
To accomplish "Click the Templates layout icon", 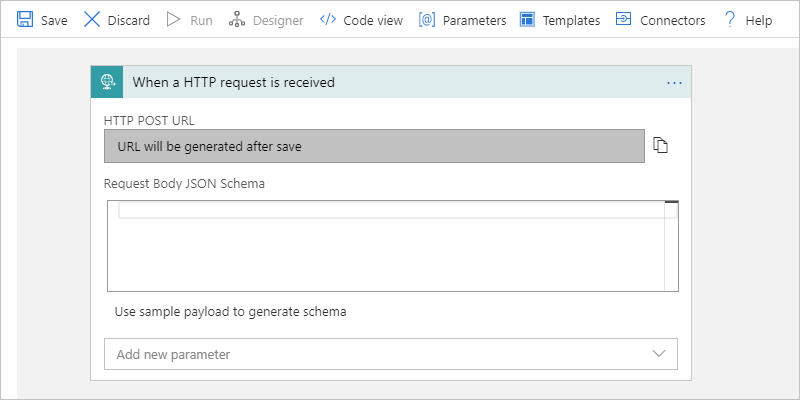I will (x=528, y=19).
